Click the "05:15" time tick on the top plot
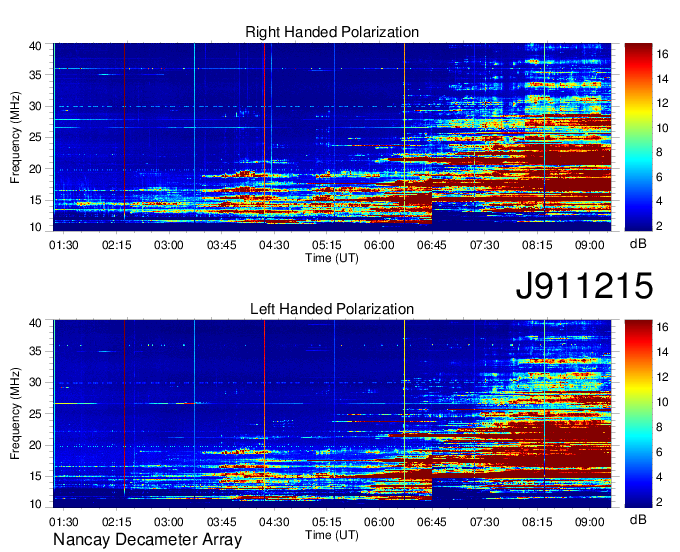Viewport: 680px width, 552px height. tap(327, 245)
